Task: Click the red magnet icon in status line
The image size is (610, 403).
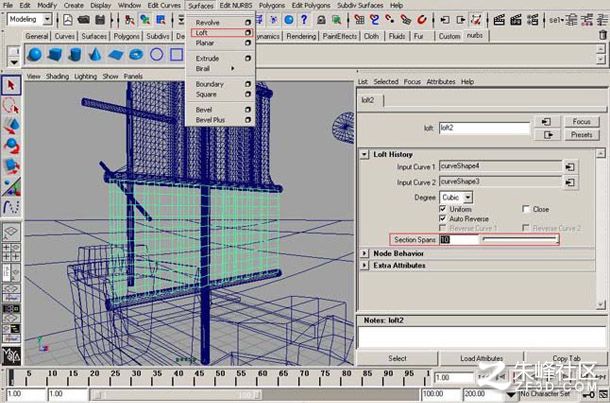Action: [x=422, y=19]
